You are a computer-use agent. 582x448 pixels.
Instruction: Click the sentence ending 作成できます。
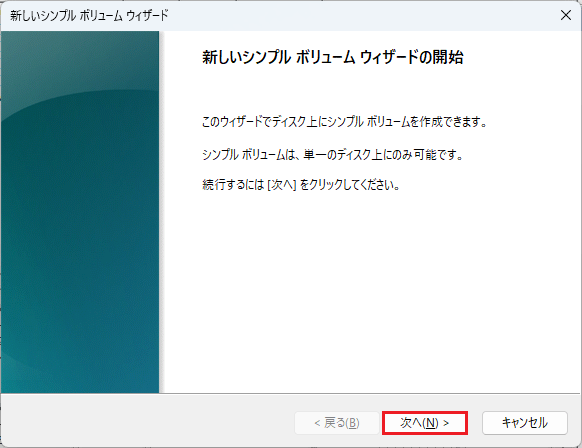(344, 121)
